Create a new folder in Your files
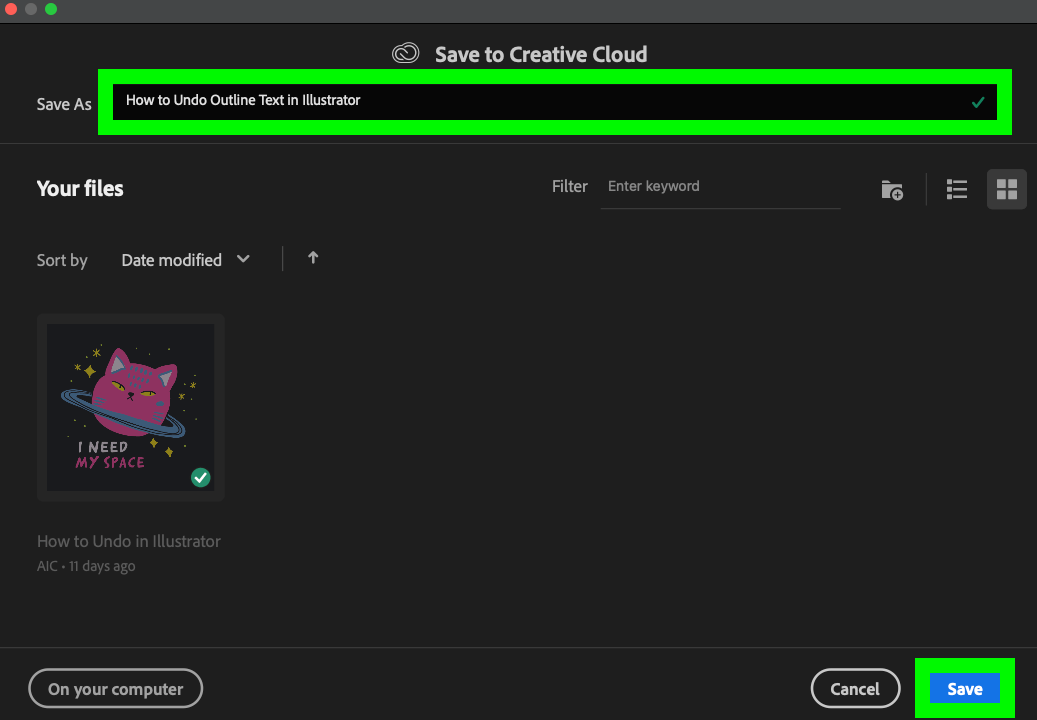The width and height of the screenshot is (1037, 720). point(892,189)
